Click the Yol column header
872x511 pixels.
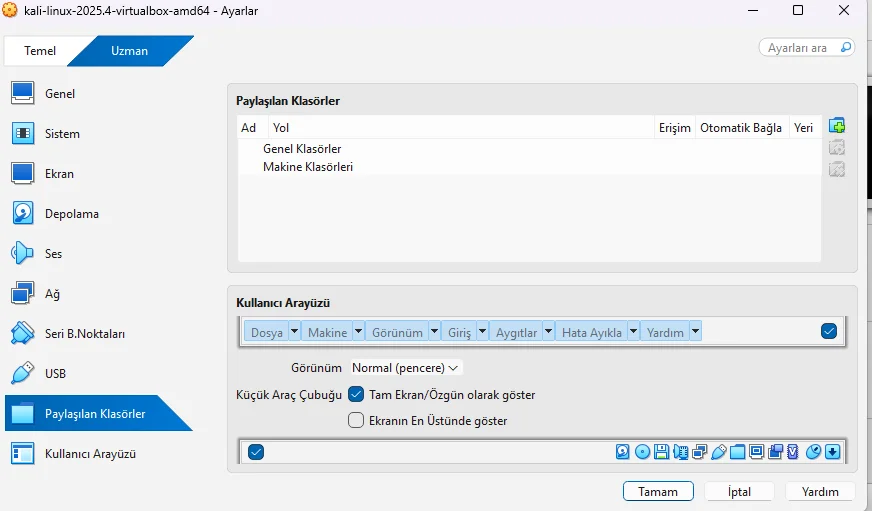461,127
